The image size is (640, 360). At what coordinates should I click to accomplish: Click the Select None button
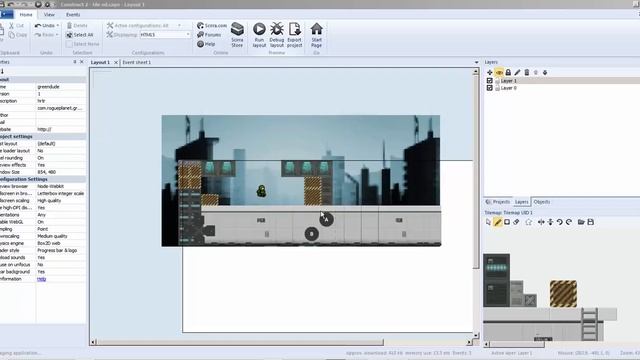coord(83,44)
